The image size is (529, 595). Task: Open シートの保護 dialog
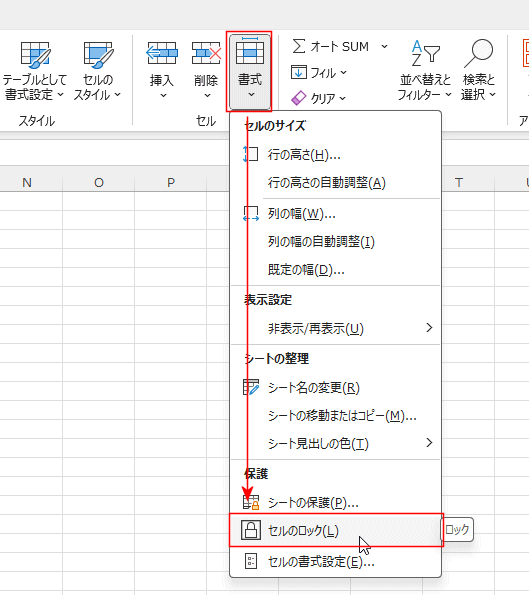point(336,502)
